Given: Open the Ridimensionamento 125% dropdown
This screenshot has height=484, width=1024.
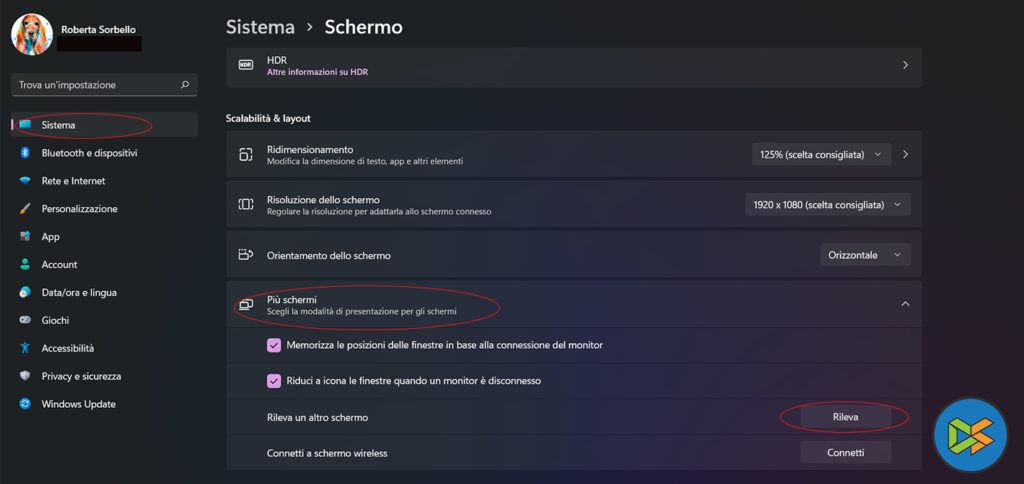Looking at the screenshot, I should tap(820, 155).
